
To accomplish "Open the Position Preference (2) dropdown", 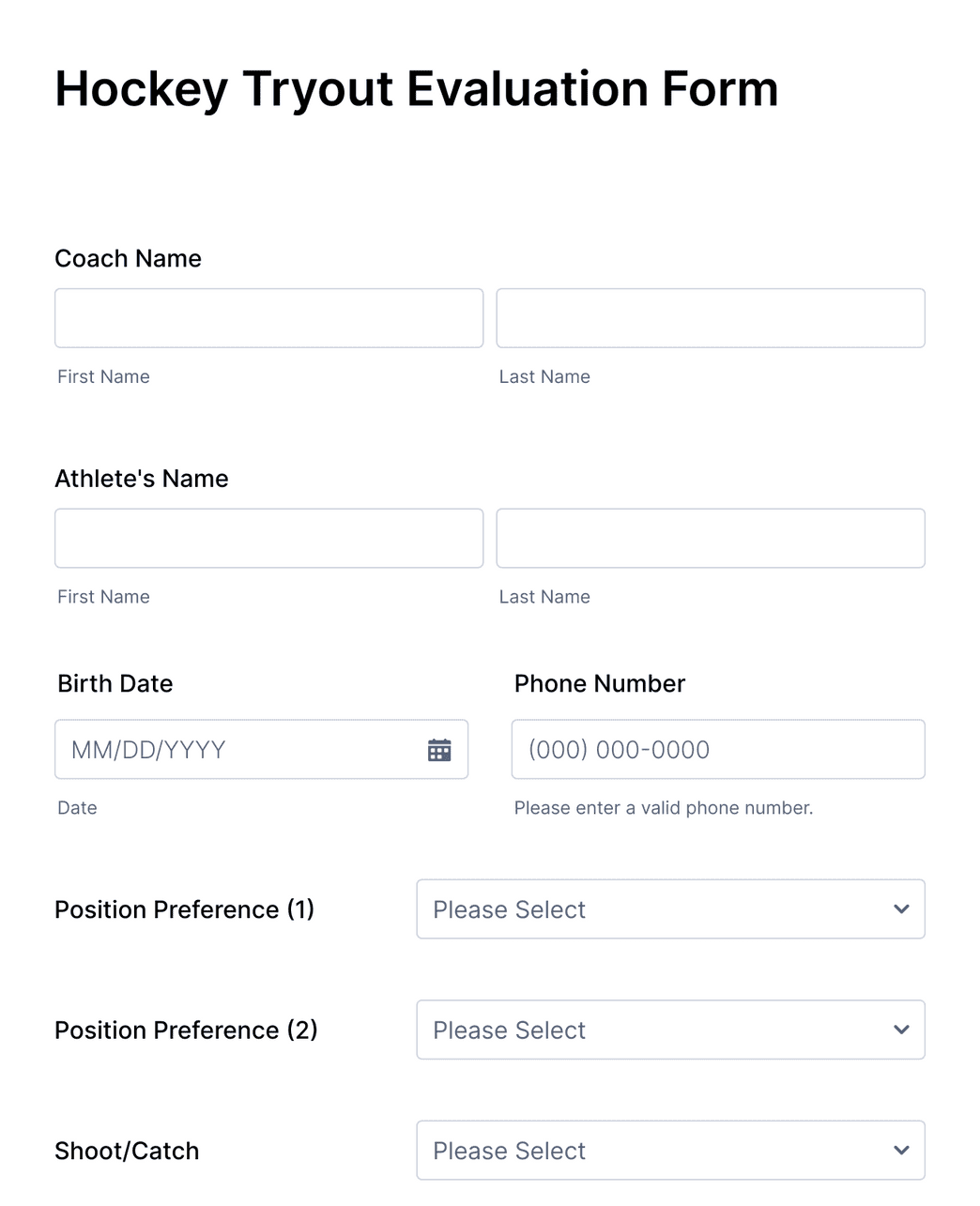I will 670,1030.
